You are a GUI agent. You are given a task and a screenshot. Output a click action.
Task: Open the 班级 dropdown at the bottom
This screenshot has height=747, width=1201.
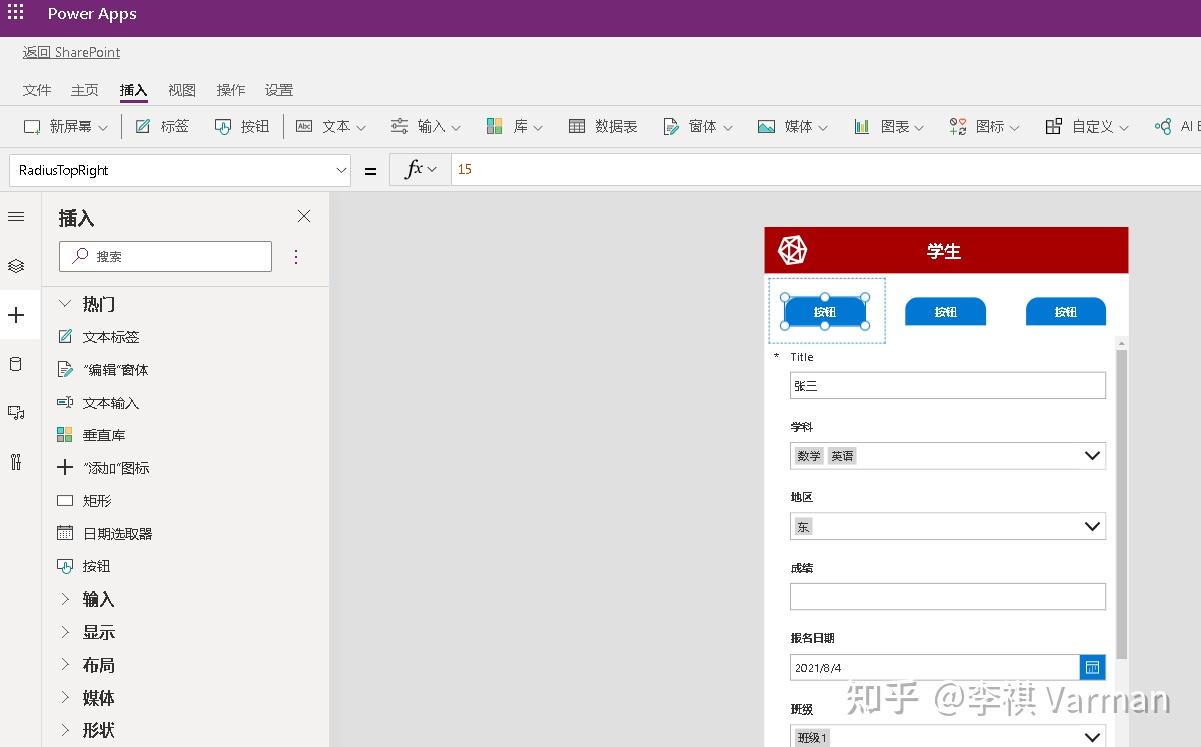pyautogui.click(x=1092, y=735)
